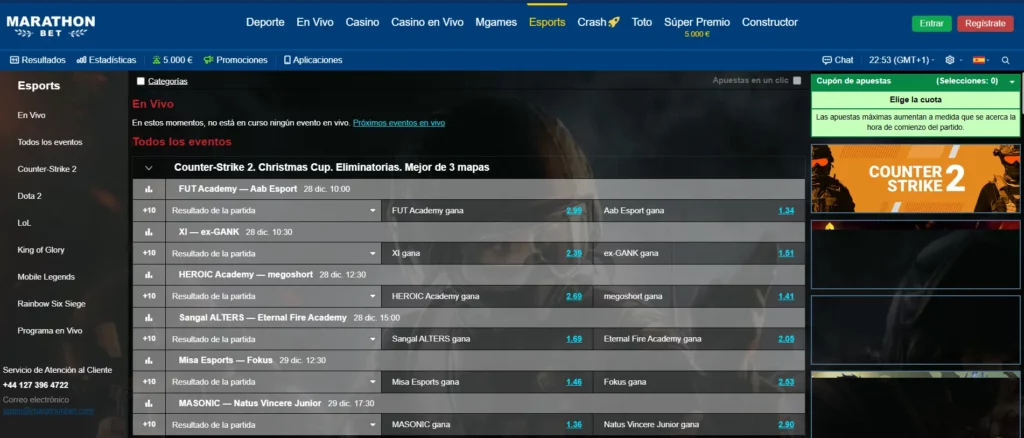
Task: Show +10 more markets for XI — ex-GANK
Action: pyautogui.click(x=149, y=253)
